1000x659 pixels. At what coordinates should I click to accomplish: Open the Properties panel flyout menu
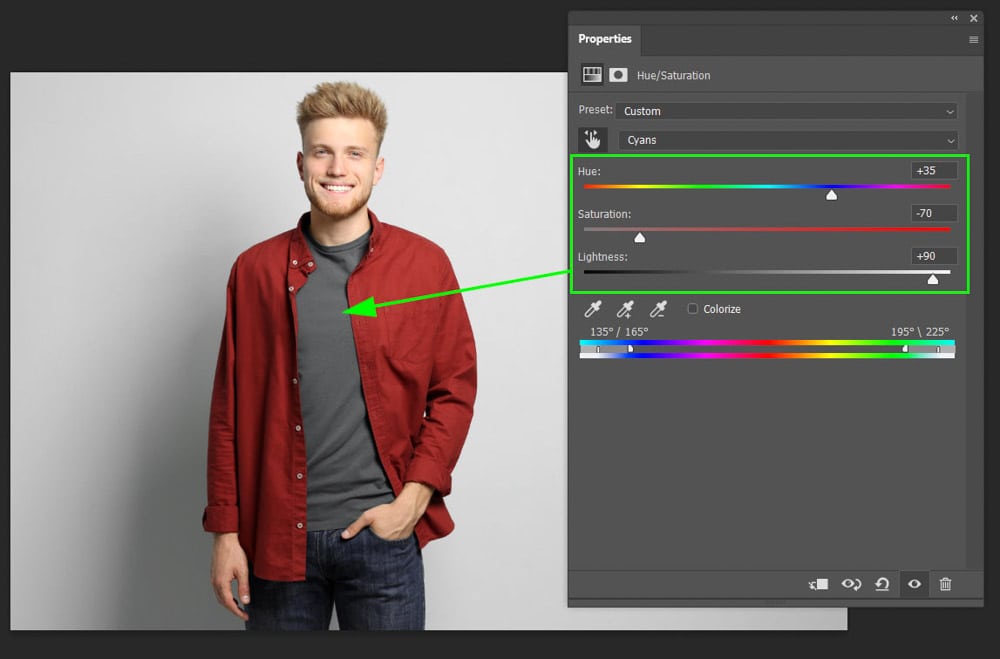click(973, 40)
